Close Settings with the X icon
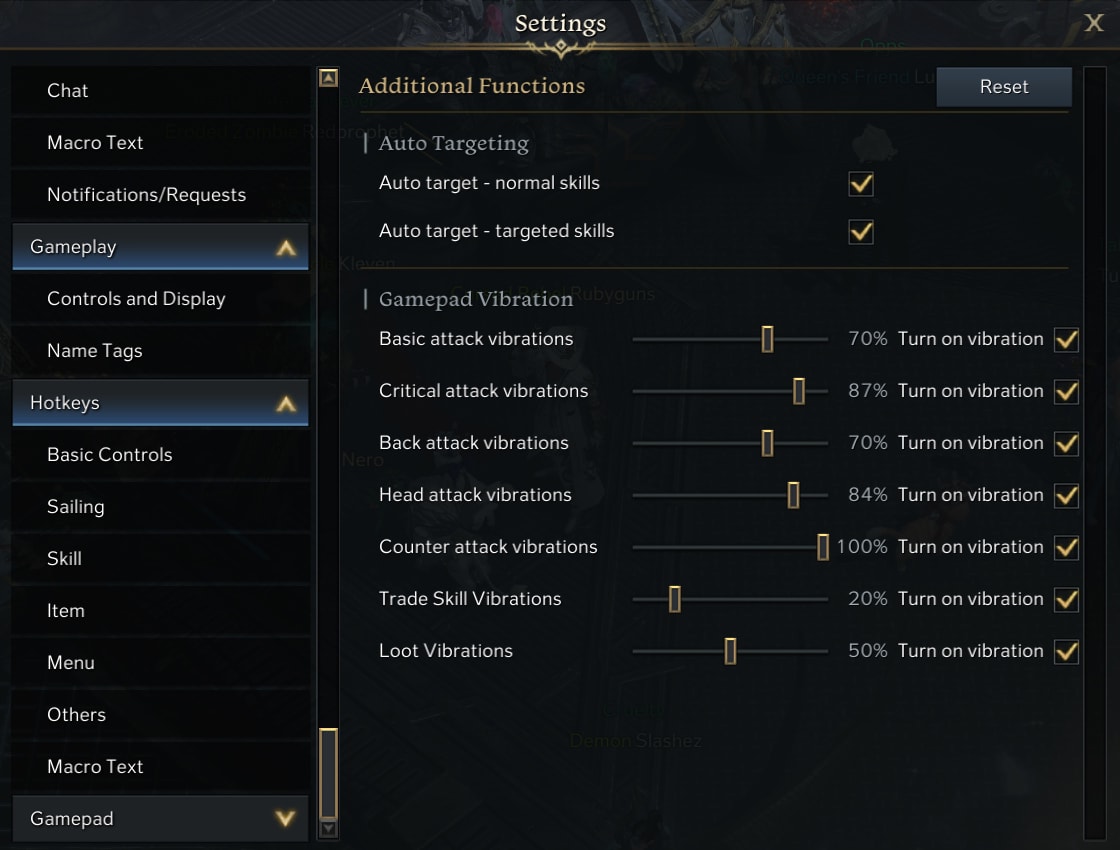The width and height of the screenshot is (1120, 850). pyautogui.click(x=1094, y=23)
